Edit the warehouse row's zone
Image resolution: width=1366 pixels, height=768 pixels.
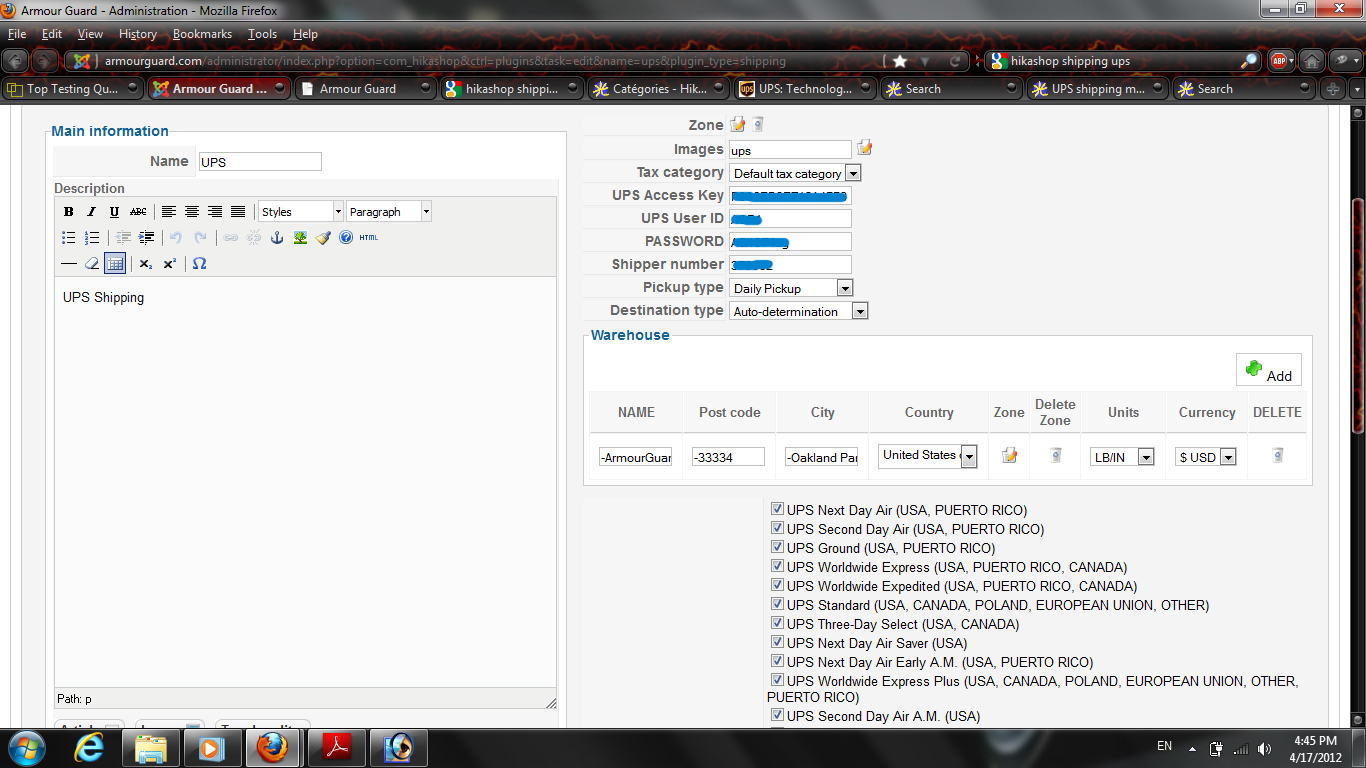[x=1009, y=456]
